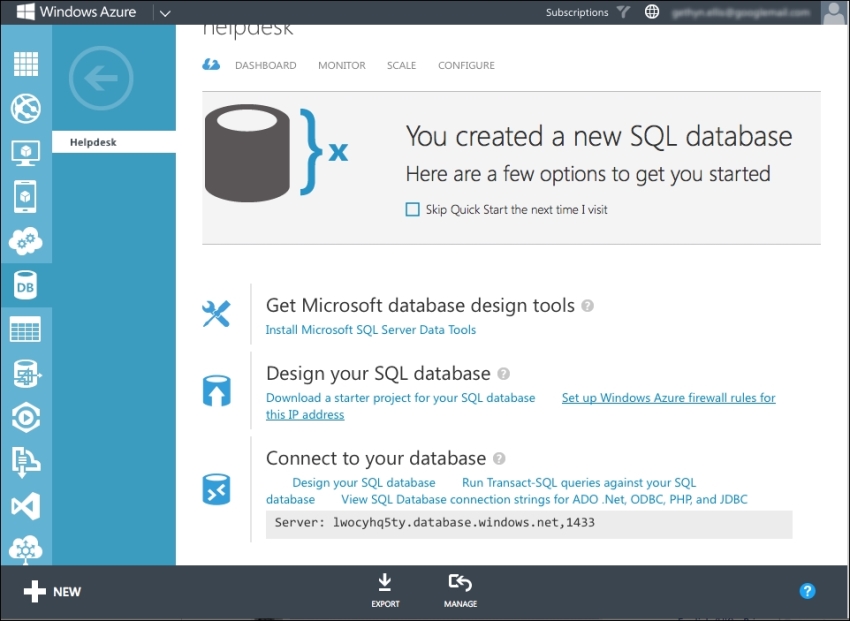This screenshot has height=621, width=850.
Task: Open the language globe icon
Action: pyautogui.click(x=652, y=12)
